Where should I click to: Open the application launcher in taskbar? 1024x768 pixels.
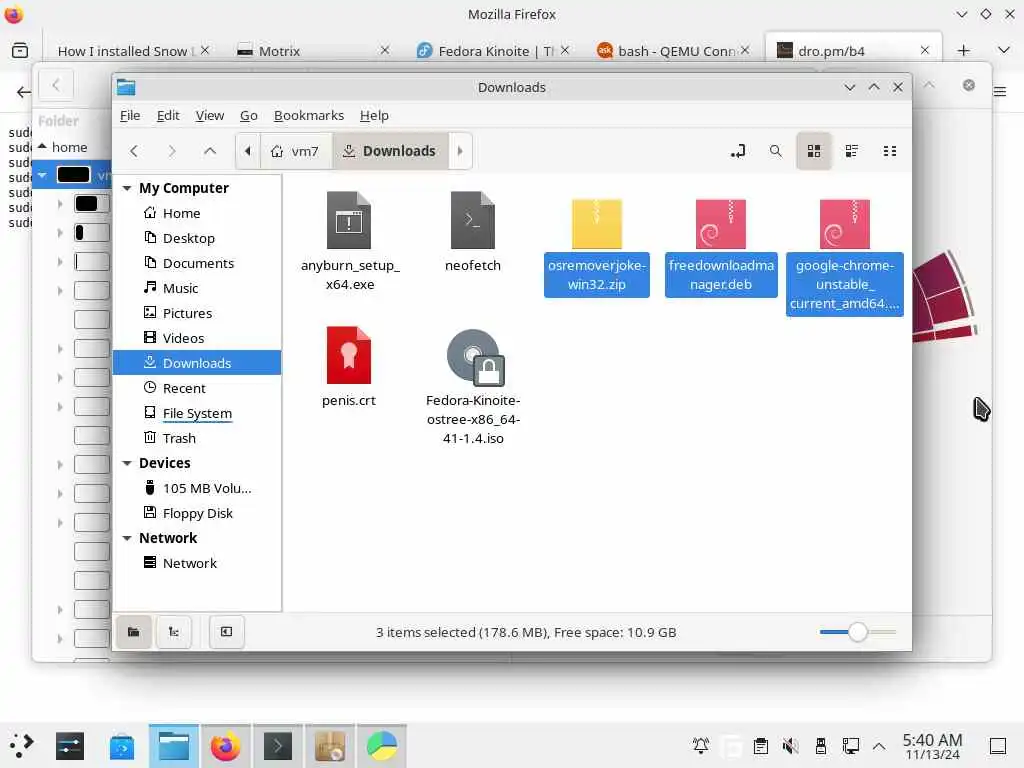(x=22, y=745)
